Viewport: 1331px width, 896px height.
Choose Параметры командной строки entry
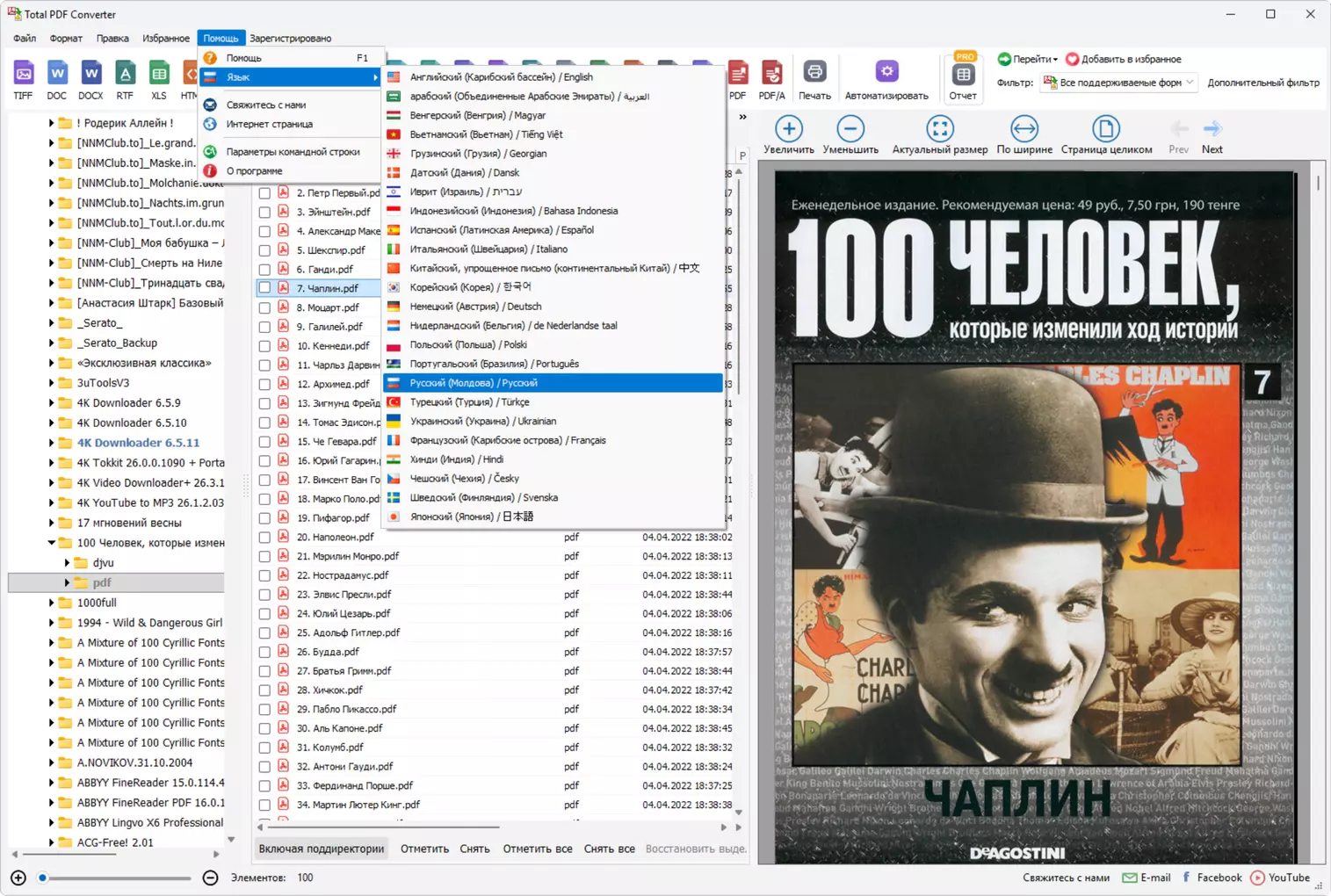coord(290,152)
